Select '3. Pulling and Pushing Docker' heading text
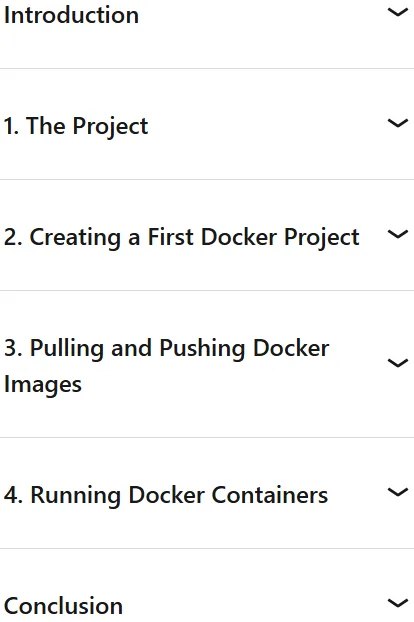 (167, 349)
